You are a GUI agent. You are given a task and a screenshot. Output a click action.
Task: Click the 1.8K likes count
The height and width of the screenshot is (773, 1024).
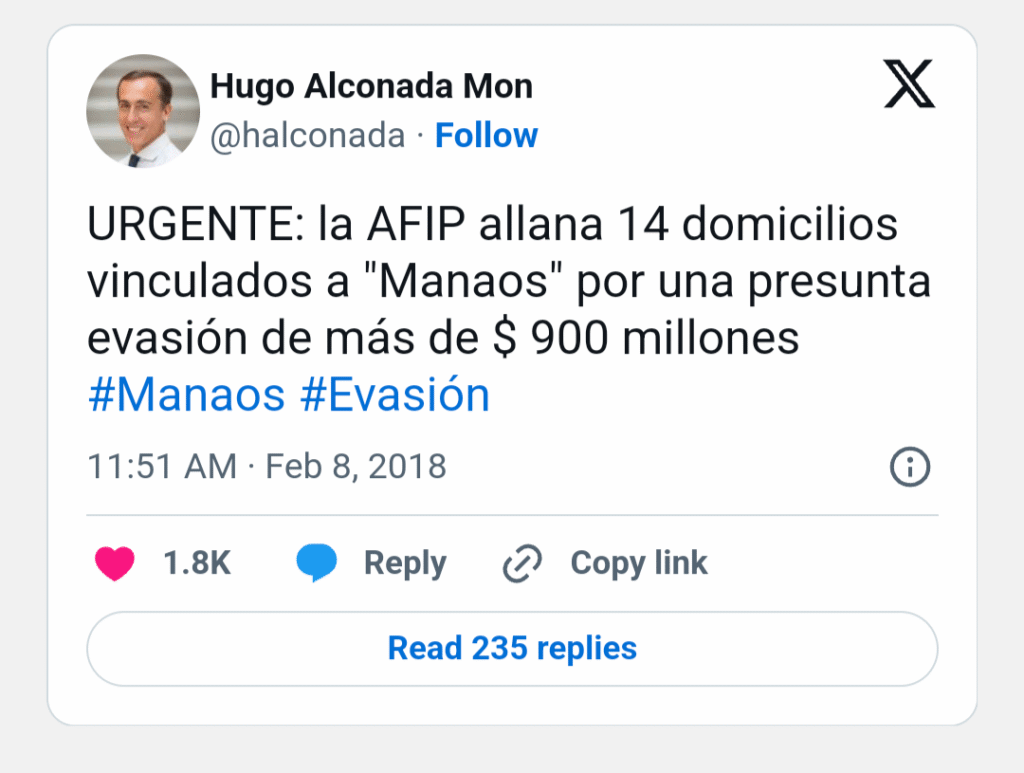tap(197, 564)
